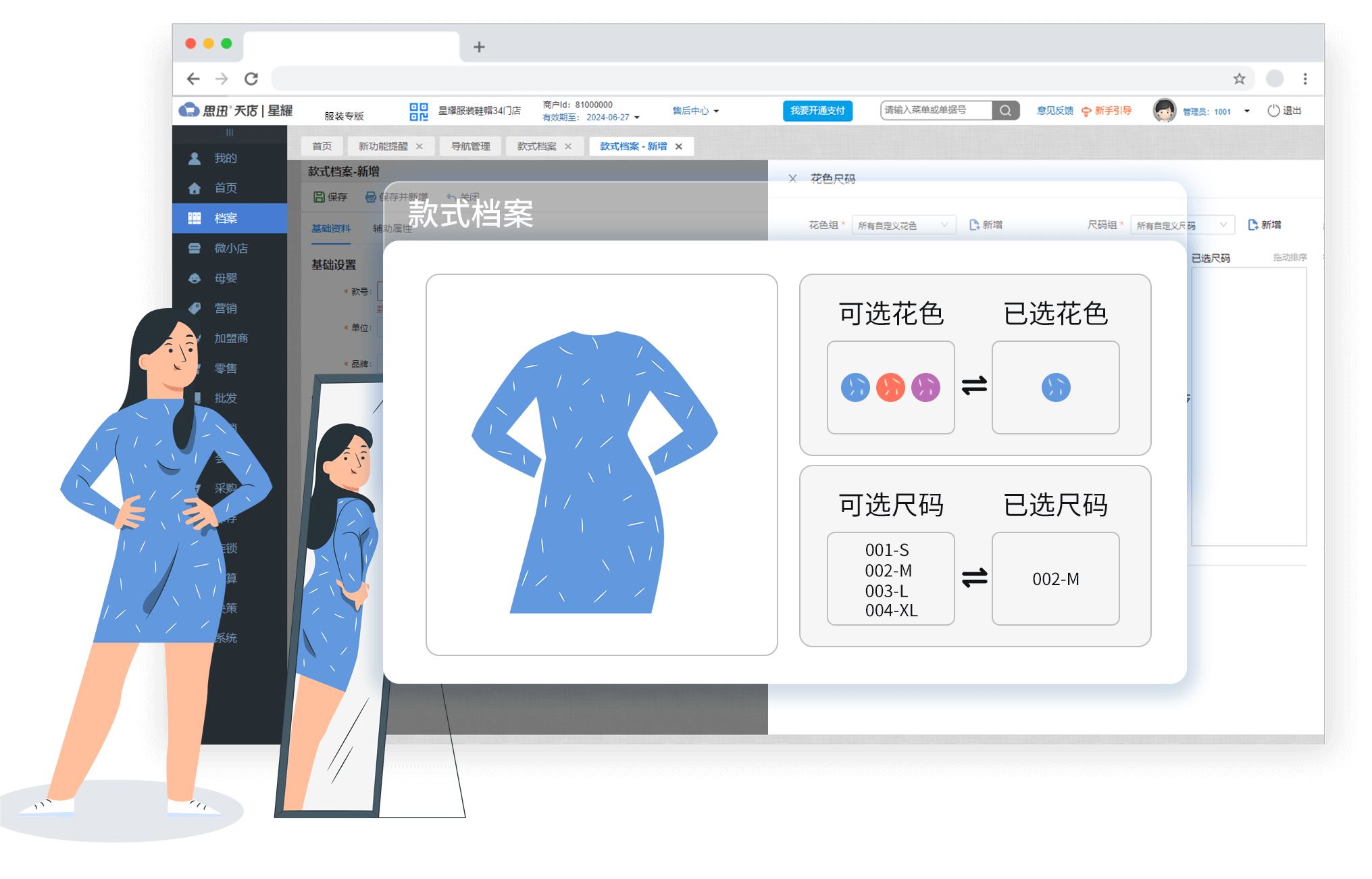The height and width of the screenshot is (879, 1372).
Task: Click the 母婴 sidebar icon
Action: pos(195,278)
